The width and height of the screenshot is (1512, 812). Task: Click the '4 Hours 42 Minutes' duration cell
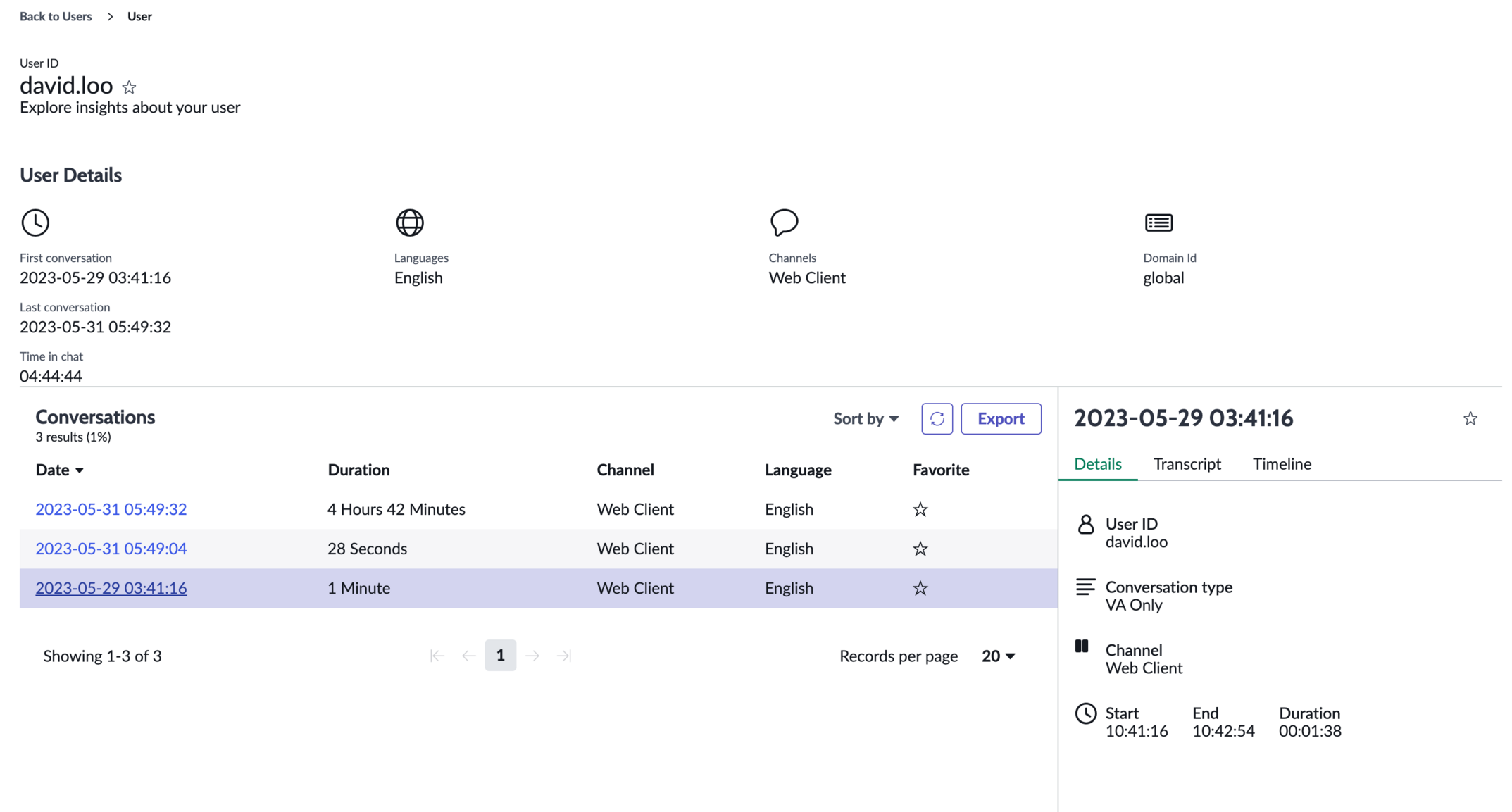pos(396,509)
